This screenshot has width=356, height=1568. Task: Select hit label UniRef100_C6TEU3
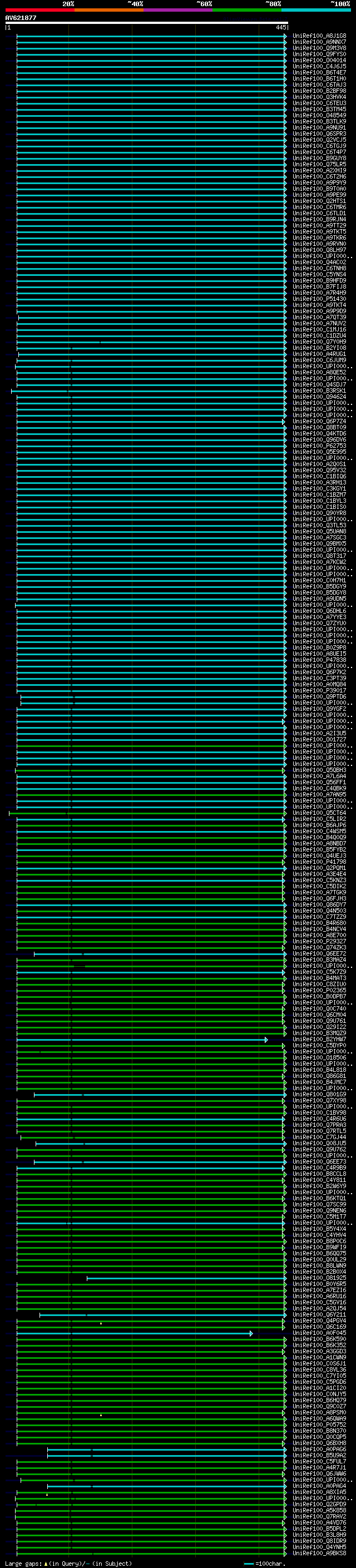pyautogui.click(x=319, y=103)
